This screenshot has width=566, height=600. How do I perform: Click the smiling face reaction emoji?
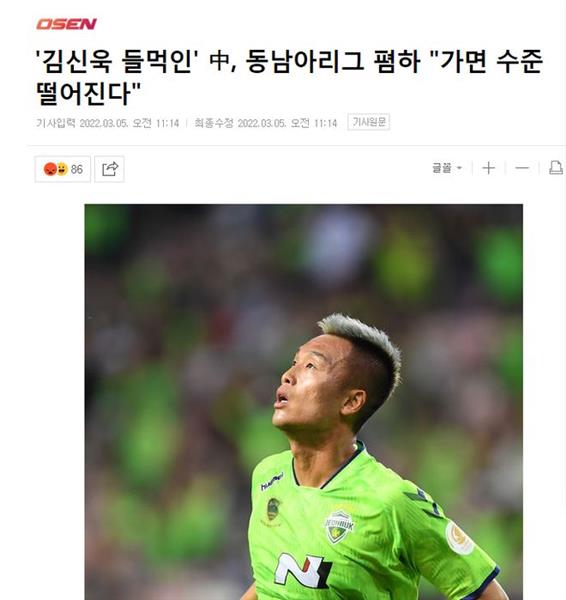click(62, 169)
